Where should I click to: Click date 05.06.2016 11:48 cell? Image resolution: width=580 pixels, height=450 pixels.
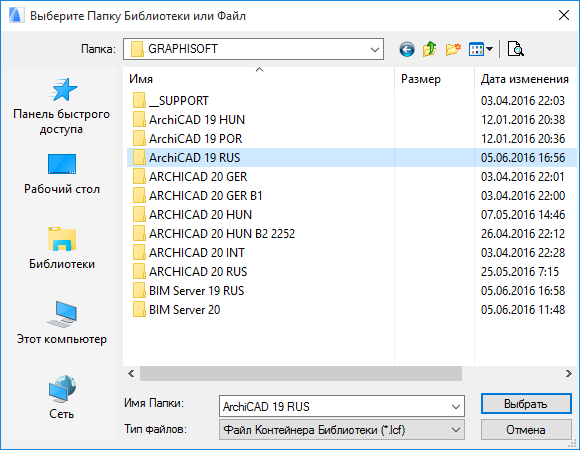point(523,310)
